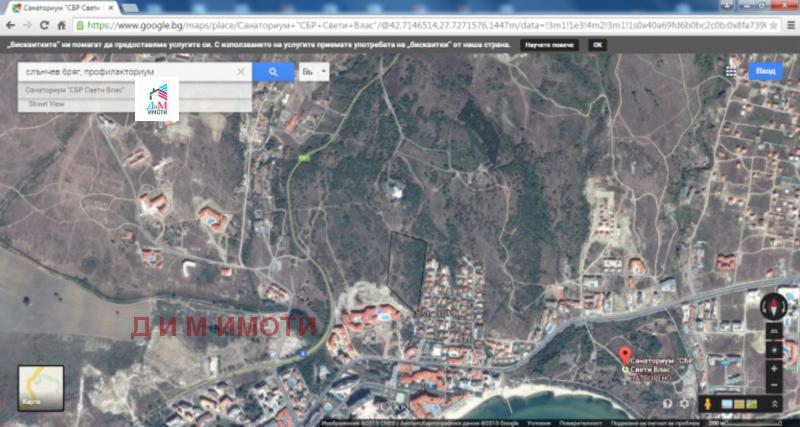
Task: Click the Вход sign-in button
Action: coord(765,72)
